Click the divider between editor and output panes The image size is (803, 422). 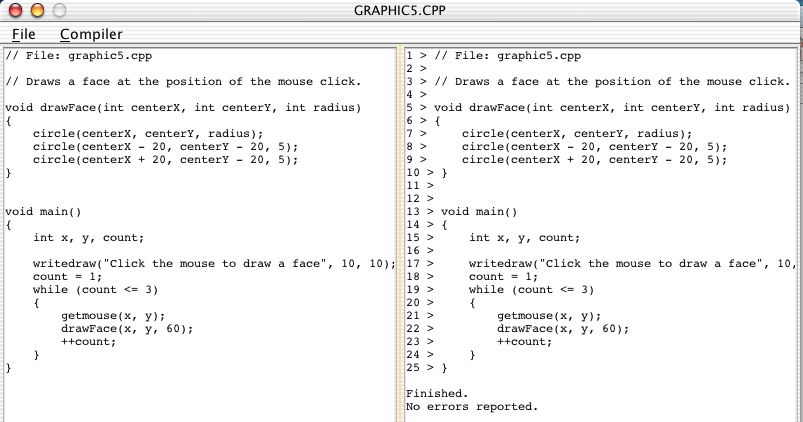point(400,230)
